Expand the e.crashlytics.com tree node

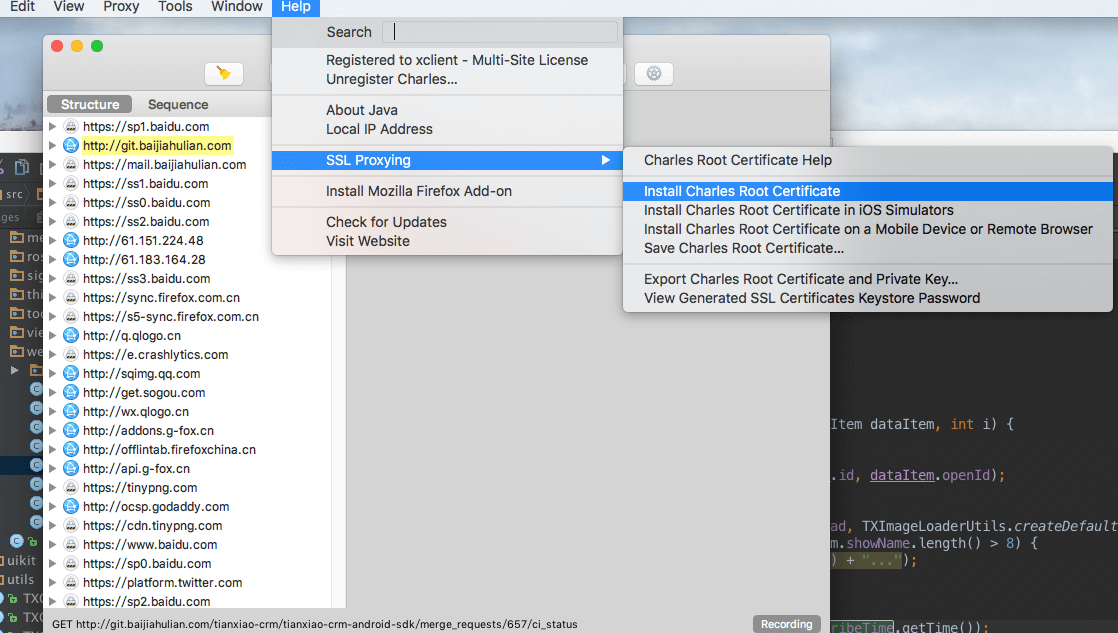52,354
